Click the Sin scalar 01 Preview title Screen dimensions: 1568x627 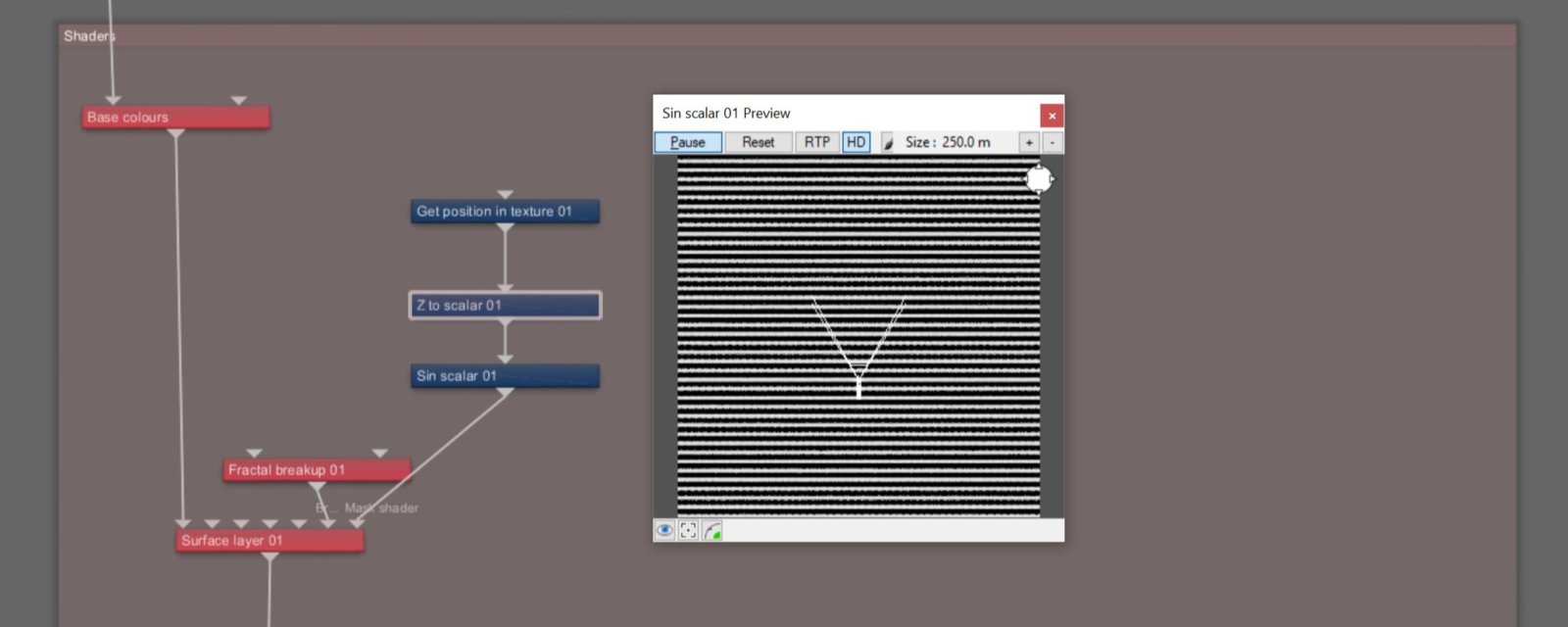point(726,114)
